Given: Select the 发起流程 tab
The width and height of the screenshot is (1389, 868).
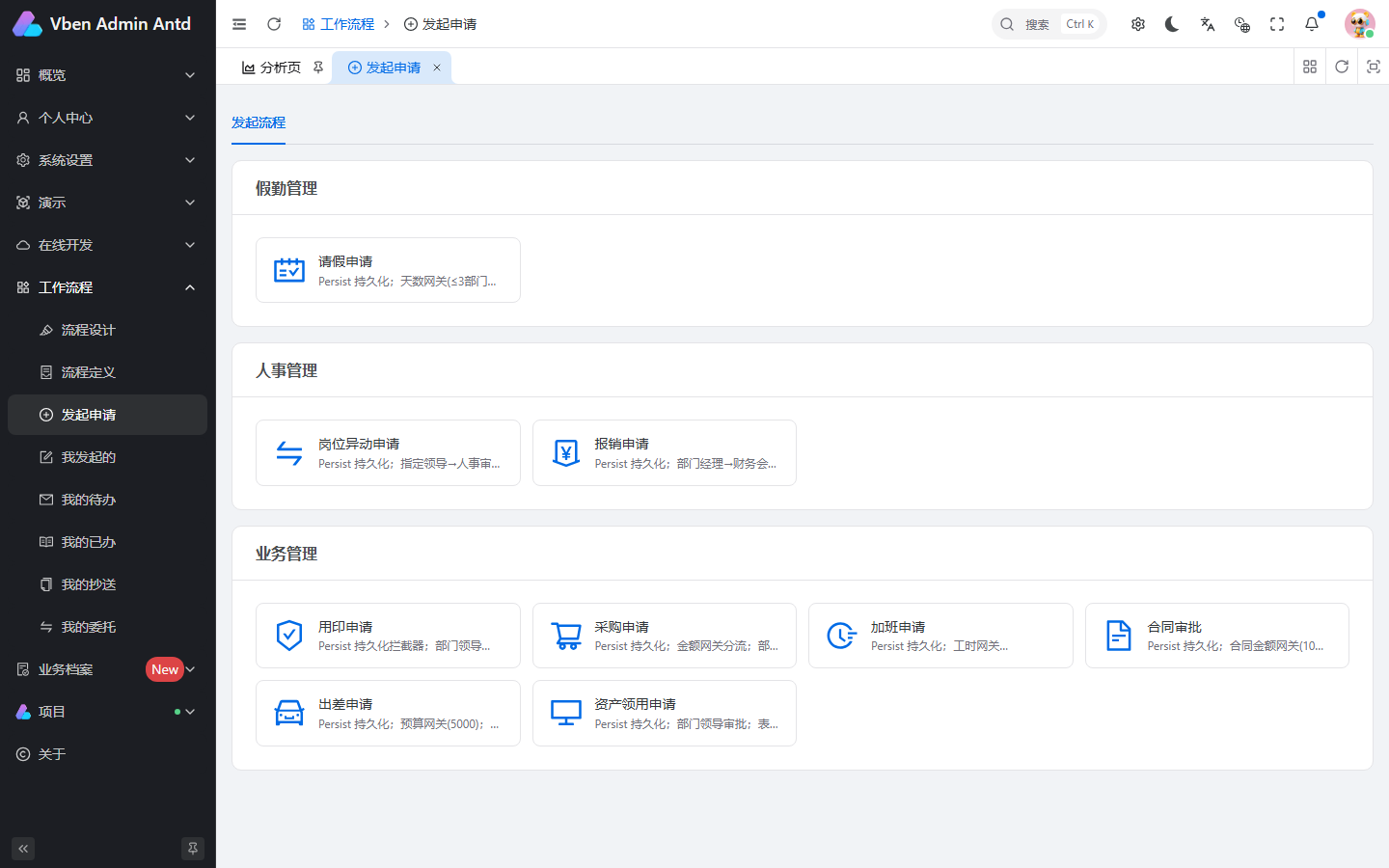Looking at the screenshot, I should (x=259, y=122).
